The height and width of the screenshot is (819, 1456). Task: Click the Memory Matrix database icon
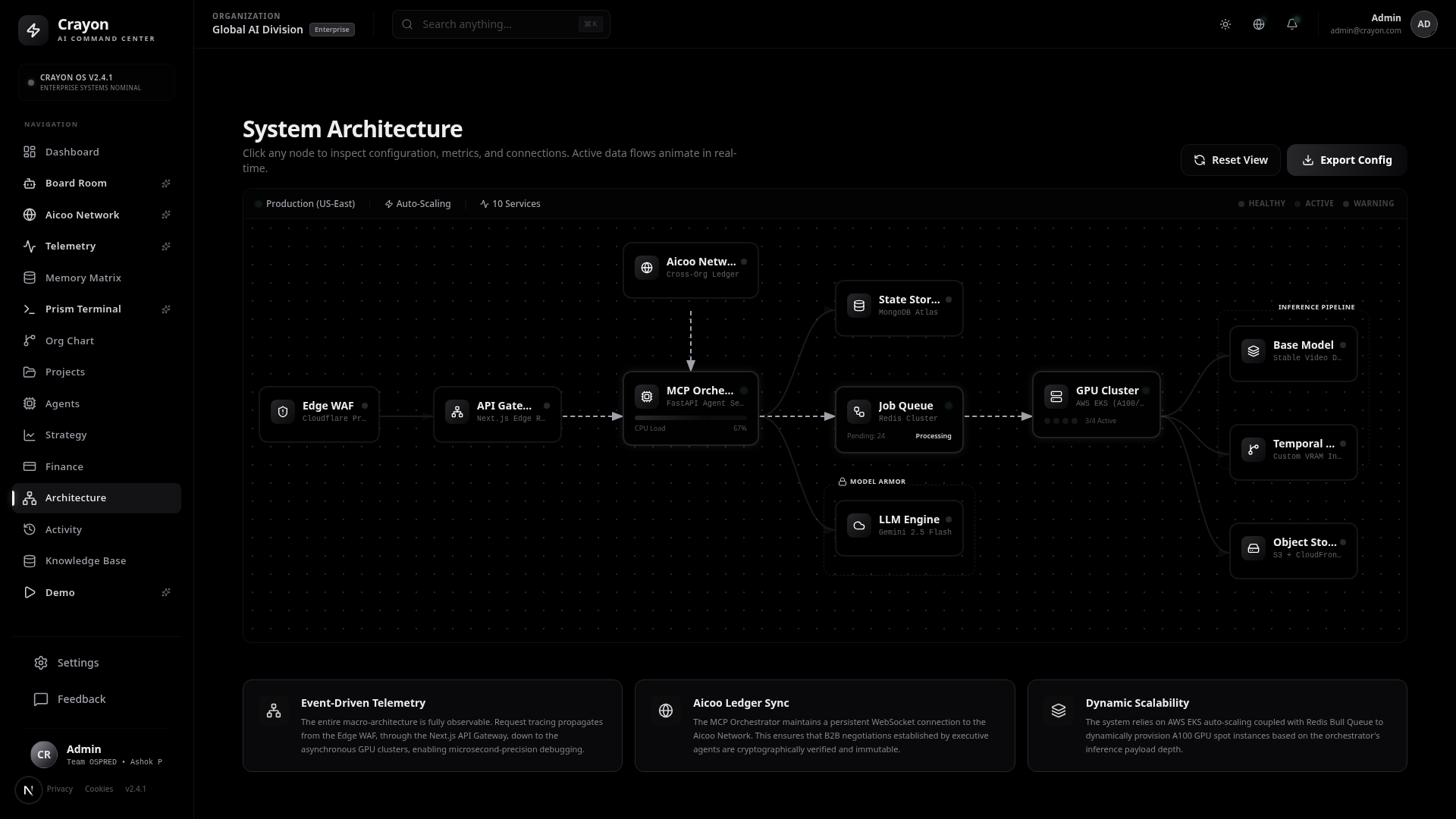tap(30, 278)
